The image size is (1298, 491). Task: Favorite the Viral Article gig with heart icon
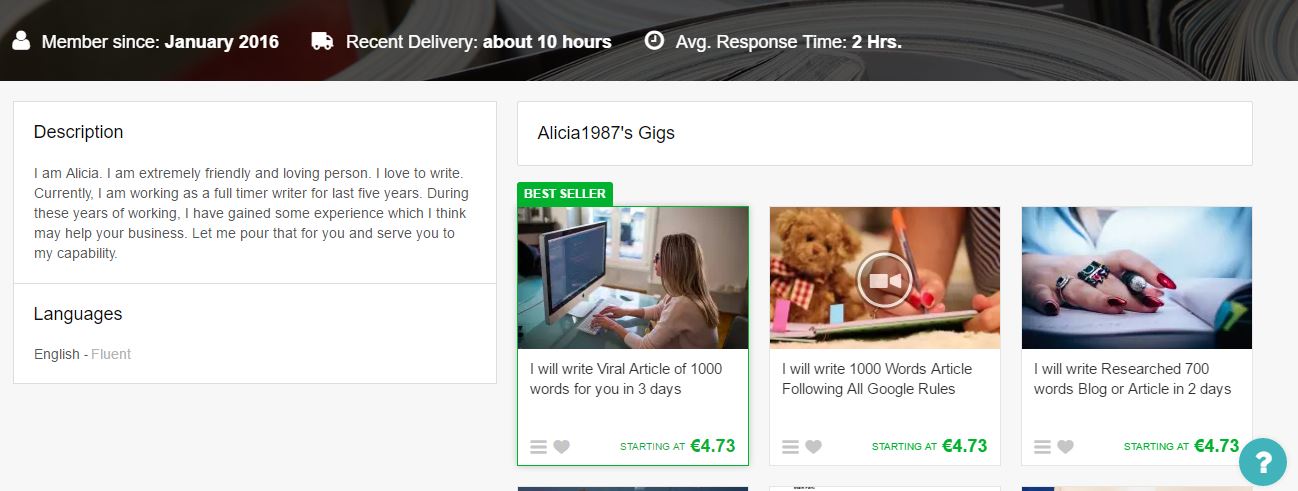561,447
